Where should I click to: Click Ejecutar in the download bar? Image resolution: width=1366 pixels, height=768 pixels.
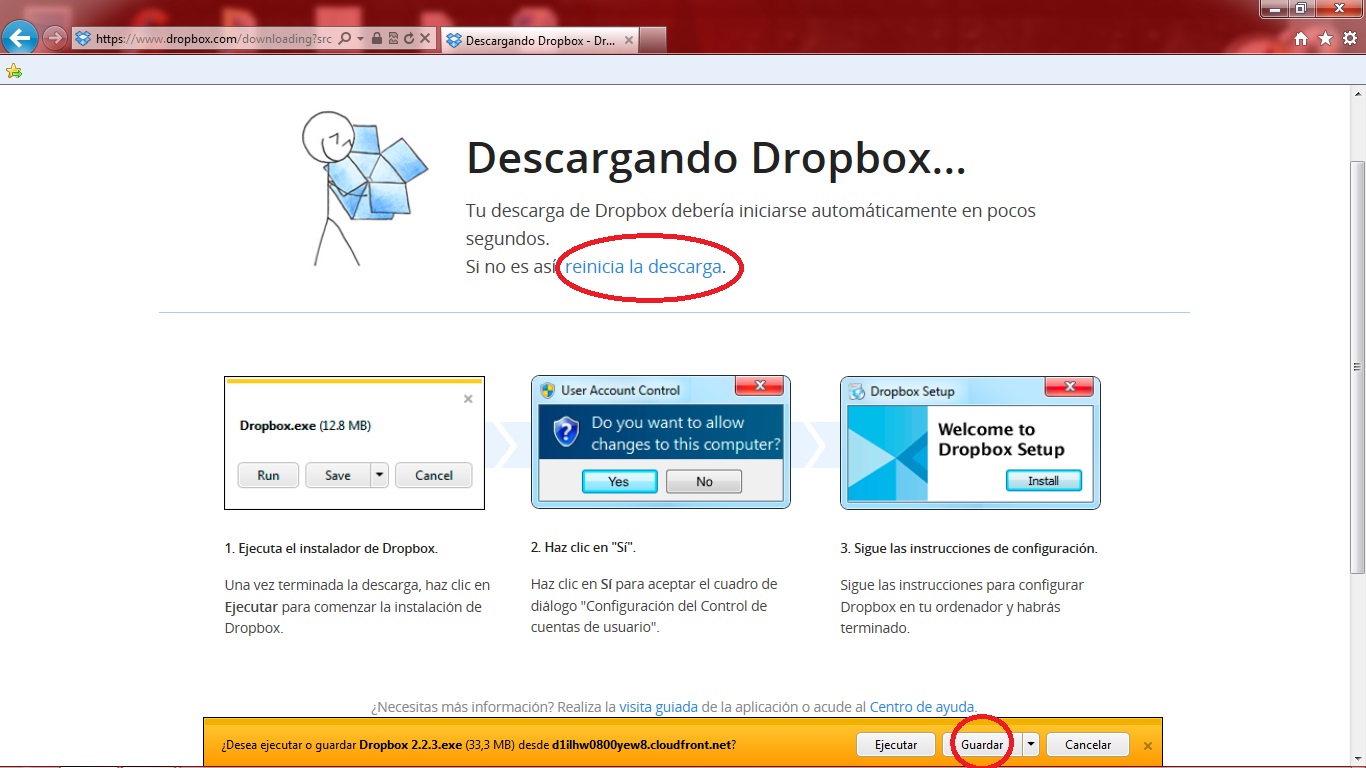click(x=896, y=745)
